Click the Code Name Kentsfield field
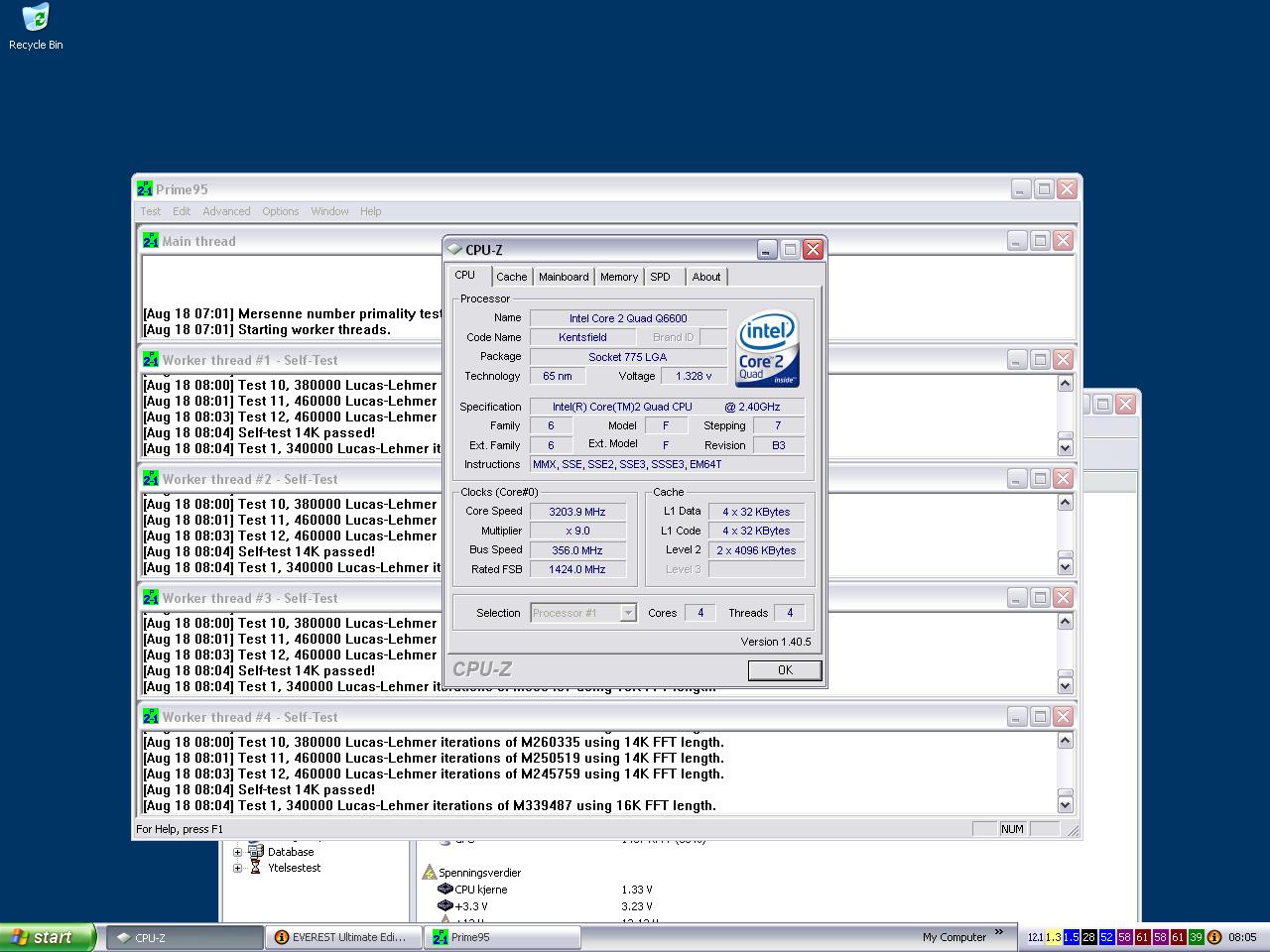This screenshot has width=1270, height=952. click(x=582, y=337)
